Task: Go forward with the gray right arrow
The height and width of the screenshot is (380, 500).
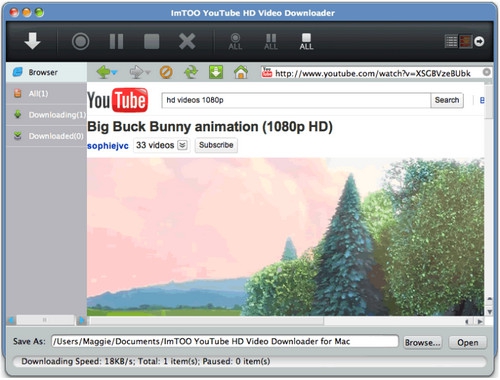Action: (136, 72)
